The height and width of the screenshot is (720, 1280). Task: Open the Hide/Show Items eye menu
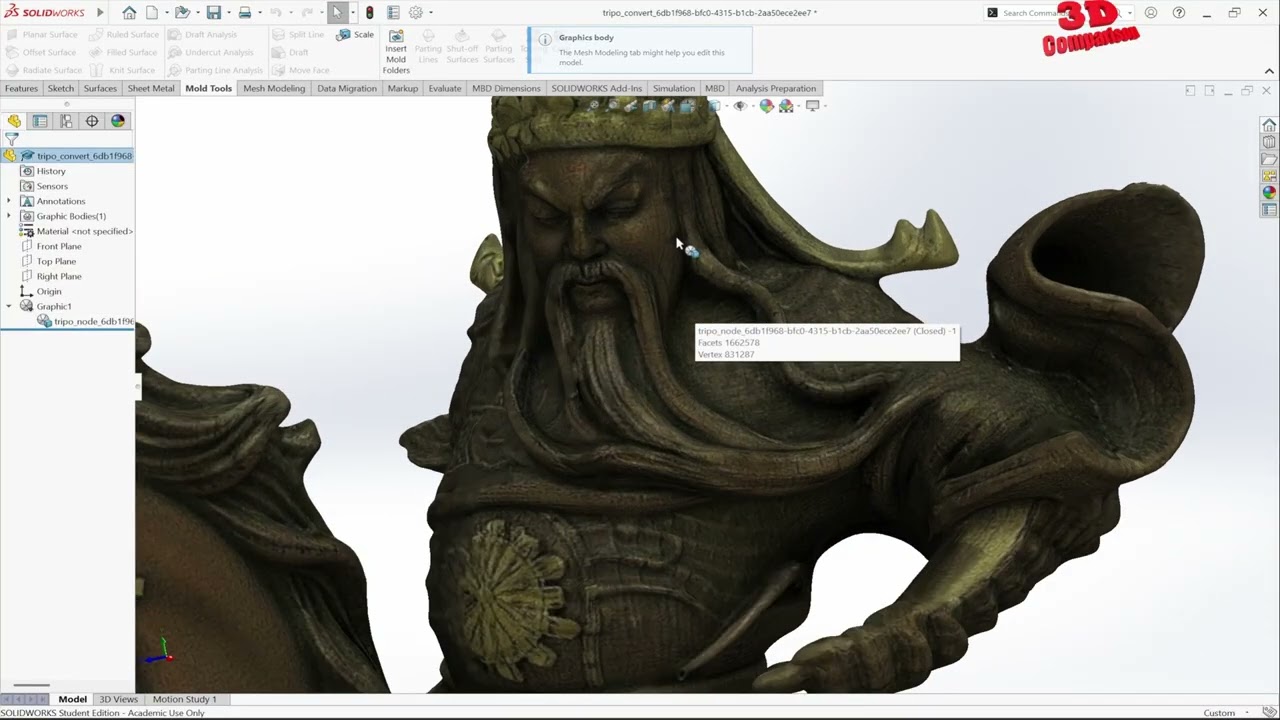740,106
